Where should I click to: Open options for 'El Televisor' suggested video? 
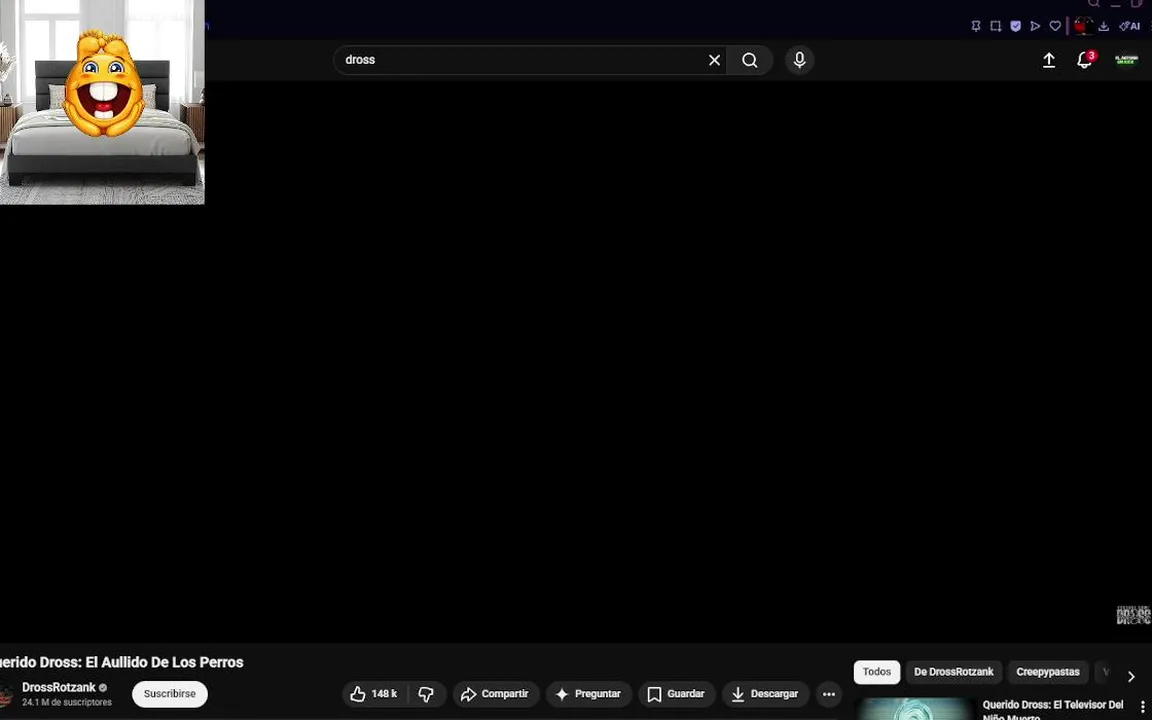tap(1142, 707)
